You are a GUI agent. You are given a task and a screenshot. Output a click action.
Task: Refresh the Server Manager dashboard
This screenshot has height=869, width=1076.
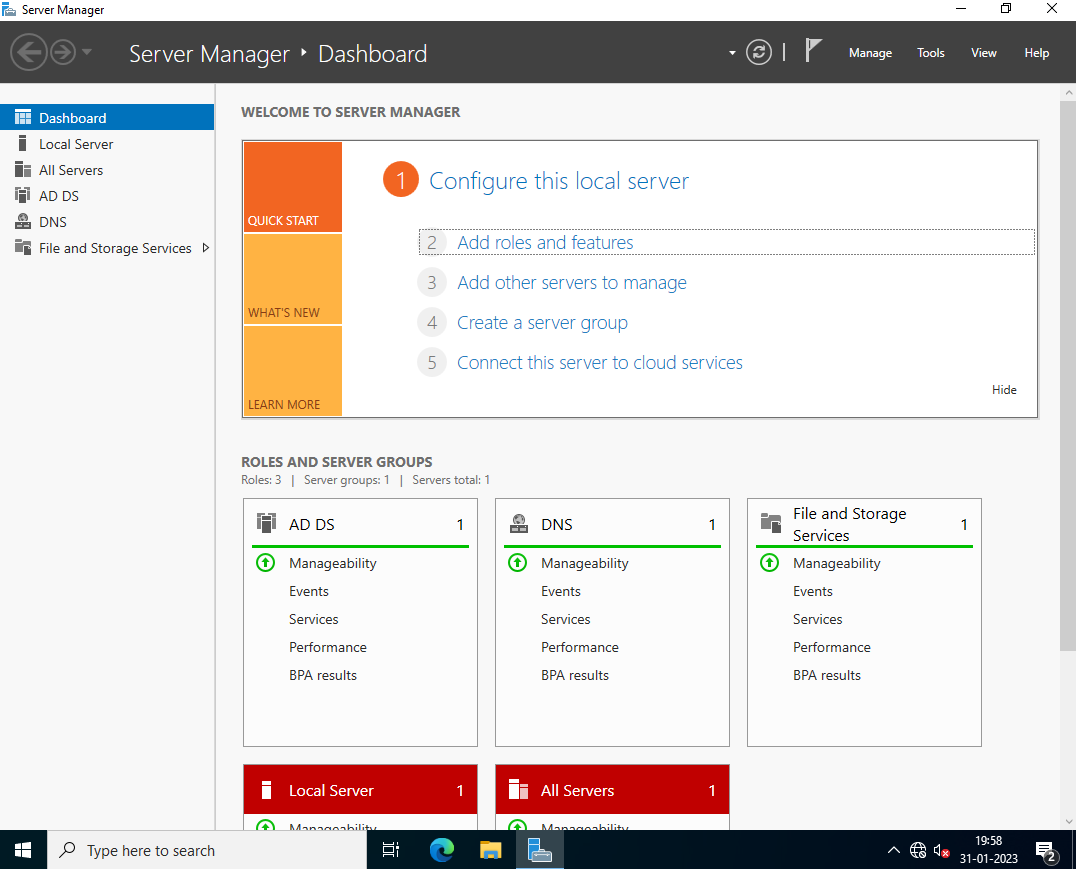[758, 52]
